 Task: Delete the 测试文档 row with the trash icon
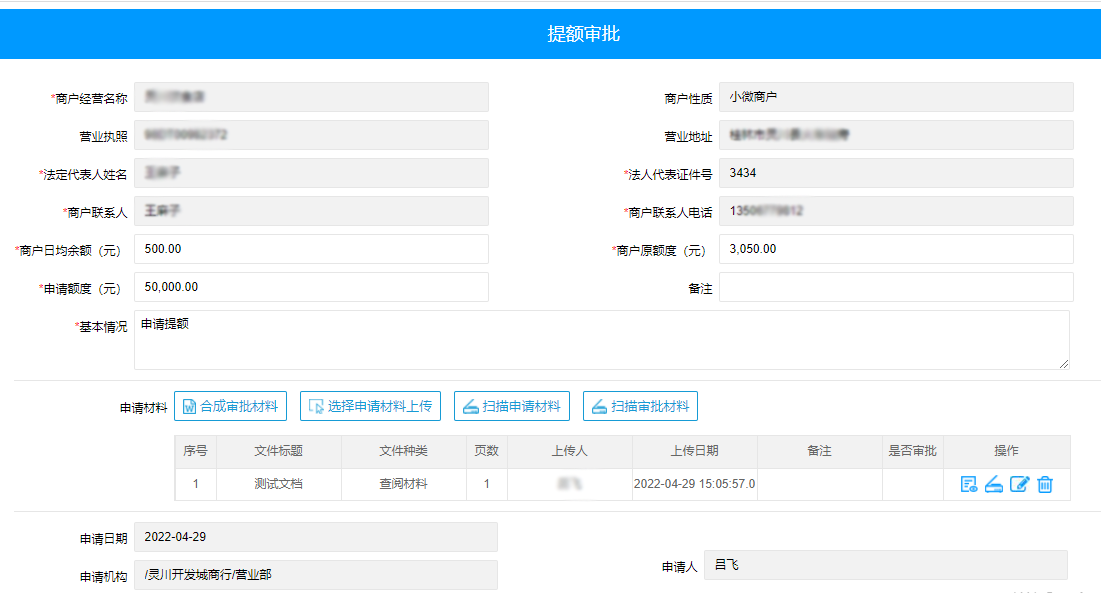(x=1044, y=485)
